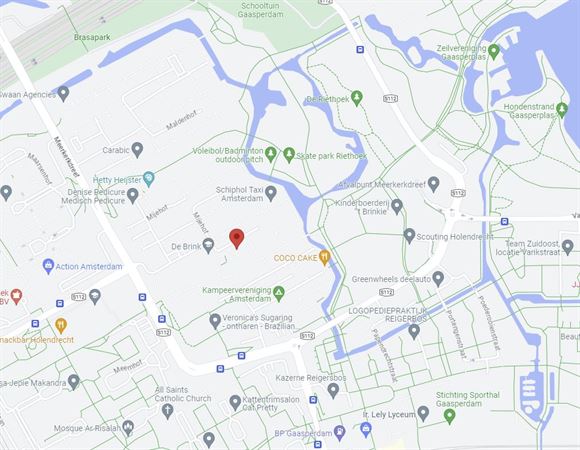Screen dimensions: 580x450
Task: Click the red location pin marker
Action: 237,238
